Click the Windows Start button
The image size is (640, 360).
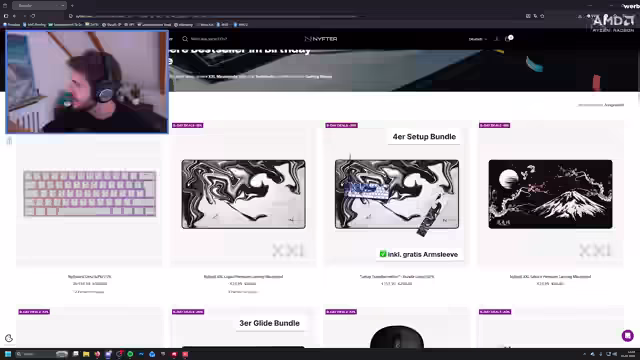8,354
